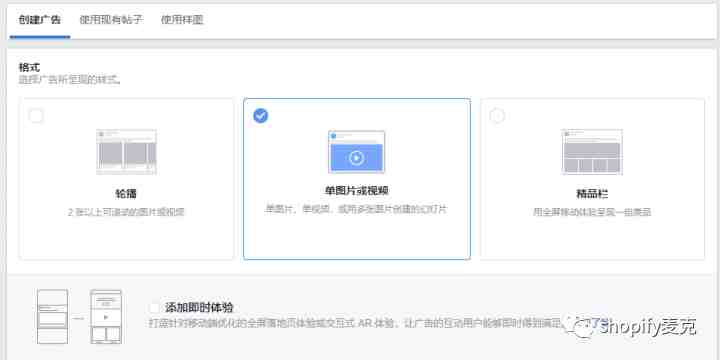Click the collection grid illustration icon
Screen dimensions: 720x360
coord(592,152)
